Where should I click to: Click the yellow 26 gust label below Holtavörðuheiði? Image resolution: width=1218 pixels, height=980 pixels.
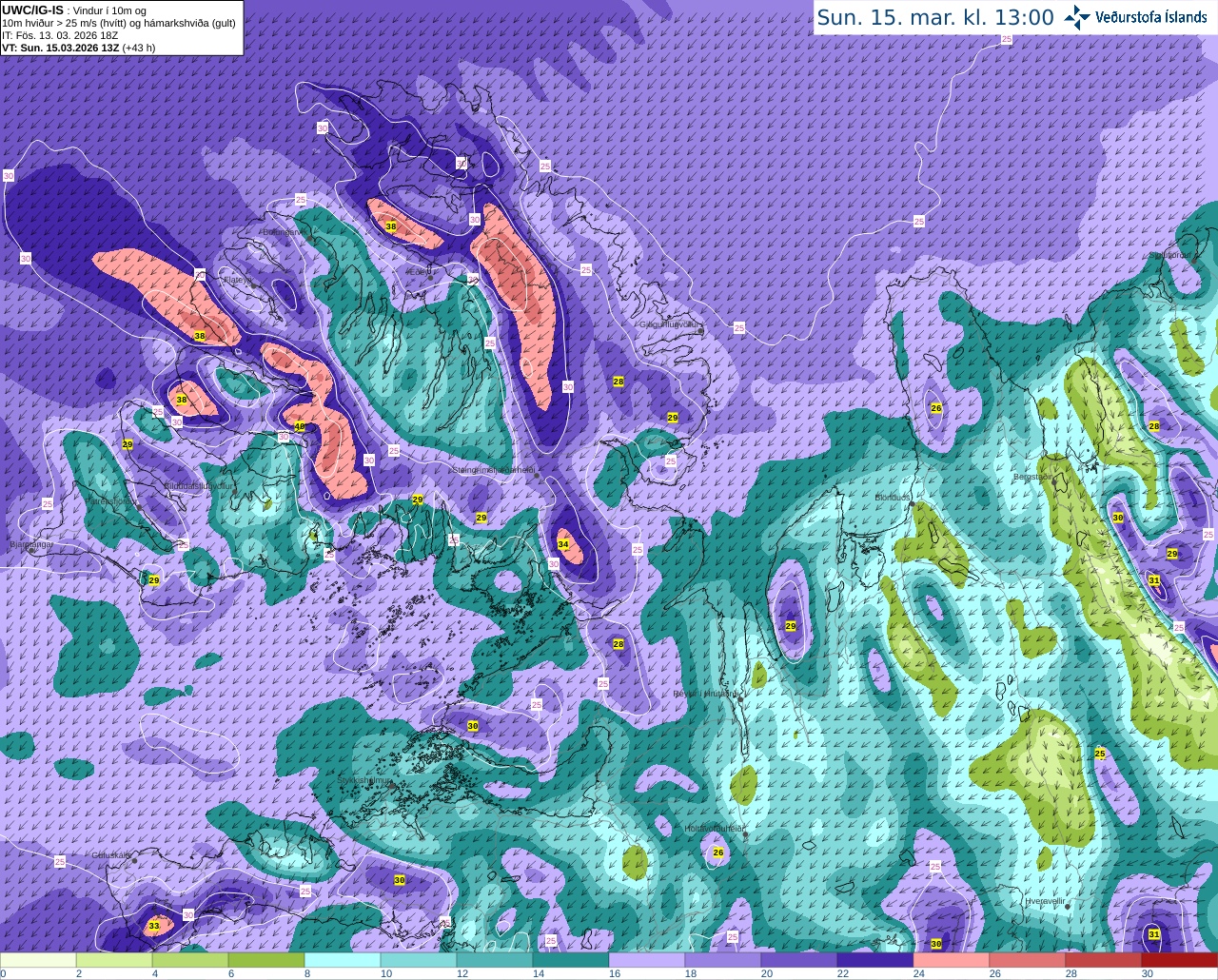pos(718,853)
